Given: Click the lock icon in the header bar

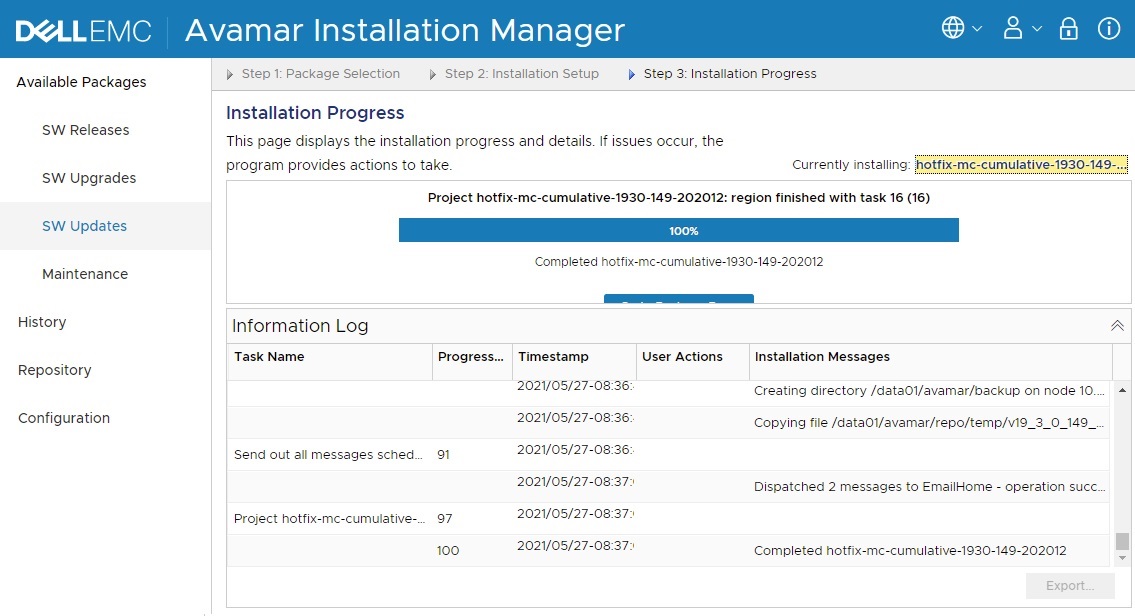Looking at the screenshot, I should pyautogui.click(x=1068, y=29).
